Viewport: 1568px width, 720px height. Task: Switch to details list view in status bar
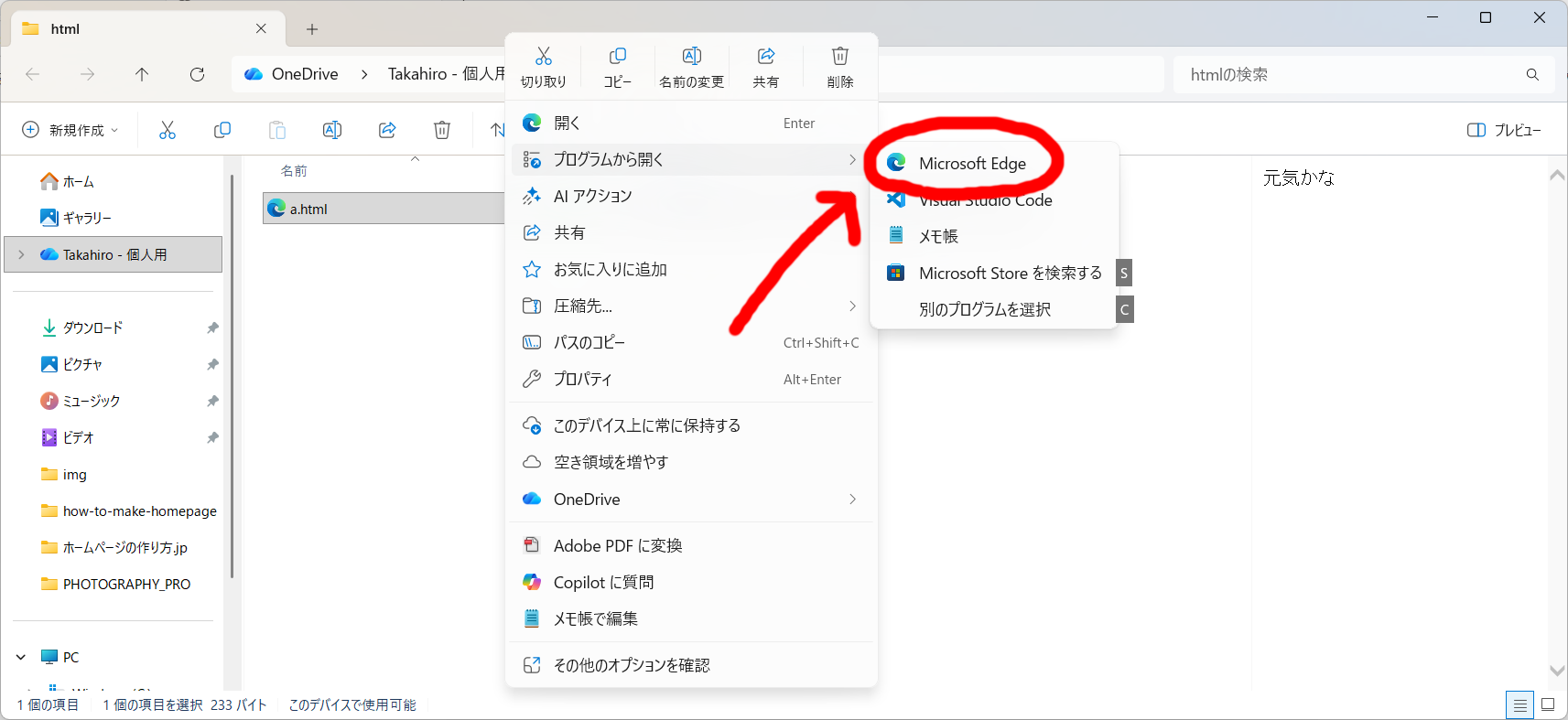coord(1519,704)
